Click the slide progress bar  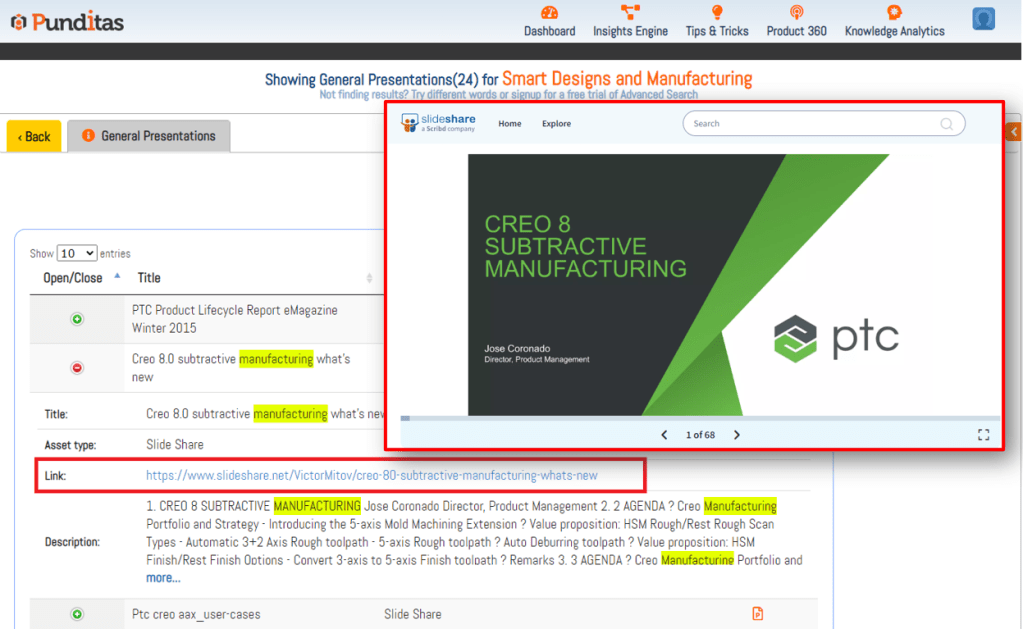(x=700, y=418)
